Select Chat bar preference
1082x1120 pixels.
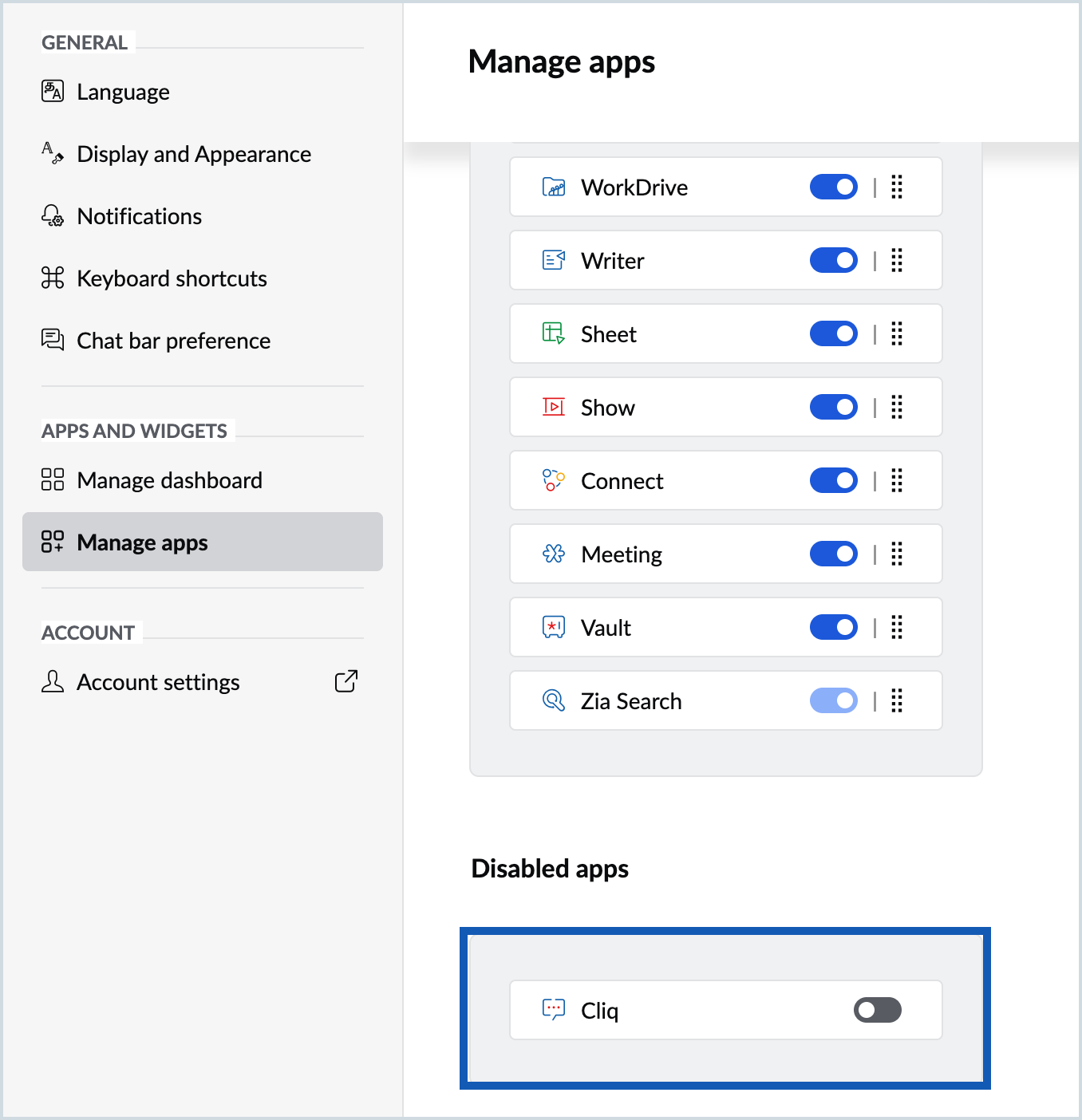[203, 341]
